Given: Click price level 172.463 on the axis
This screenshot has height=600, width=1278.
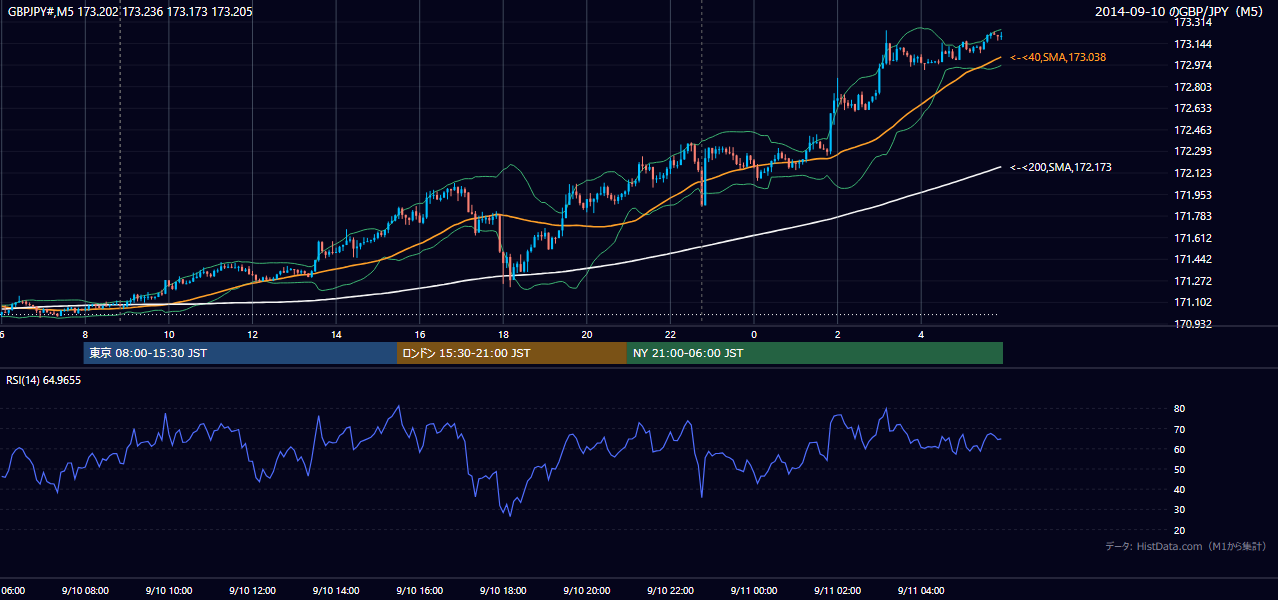Looking at the screenshot, I should click(x=1193, y=130).
